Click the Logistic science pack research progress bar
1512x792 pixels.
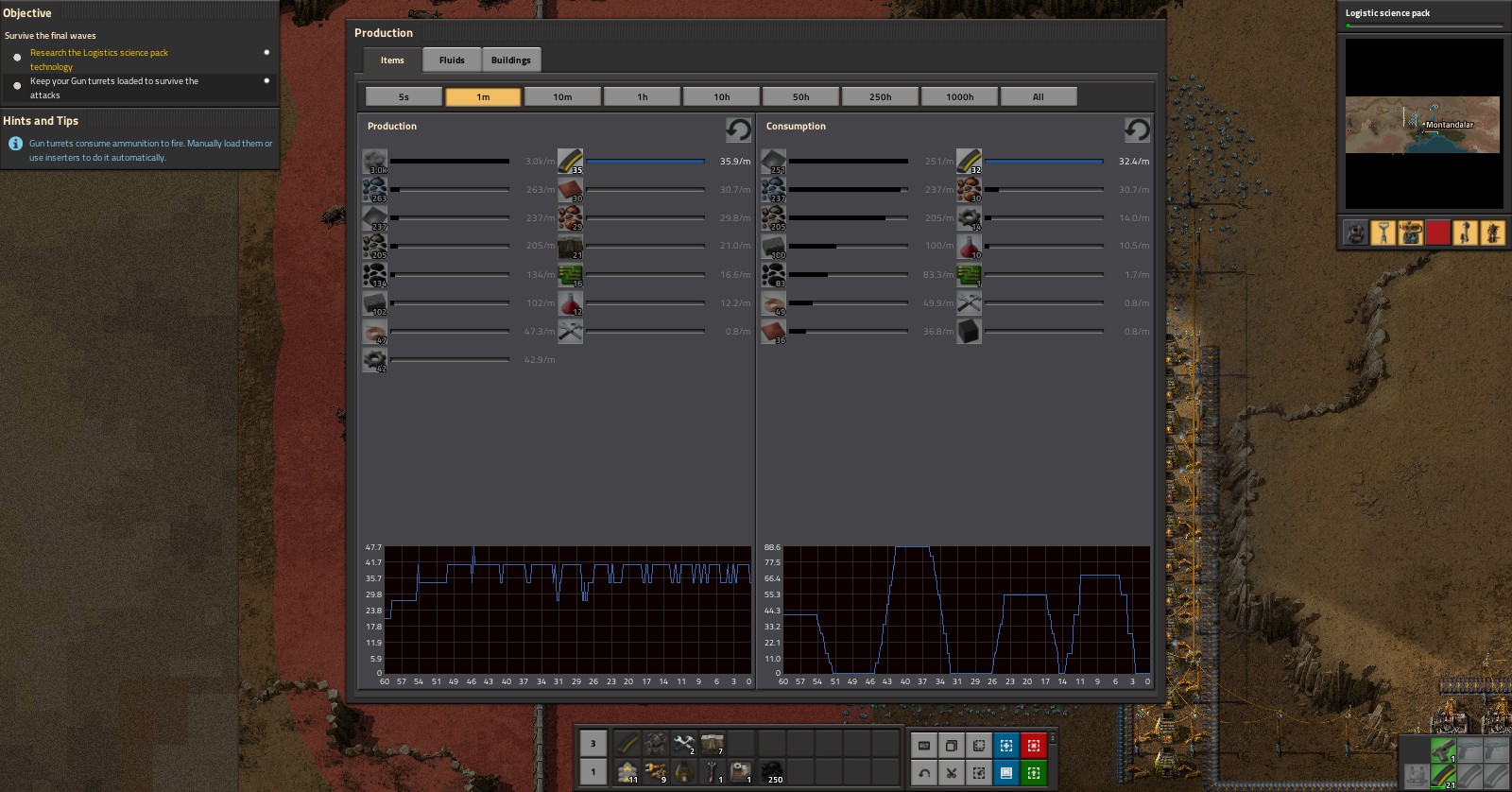pos(1423,26)
